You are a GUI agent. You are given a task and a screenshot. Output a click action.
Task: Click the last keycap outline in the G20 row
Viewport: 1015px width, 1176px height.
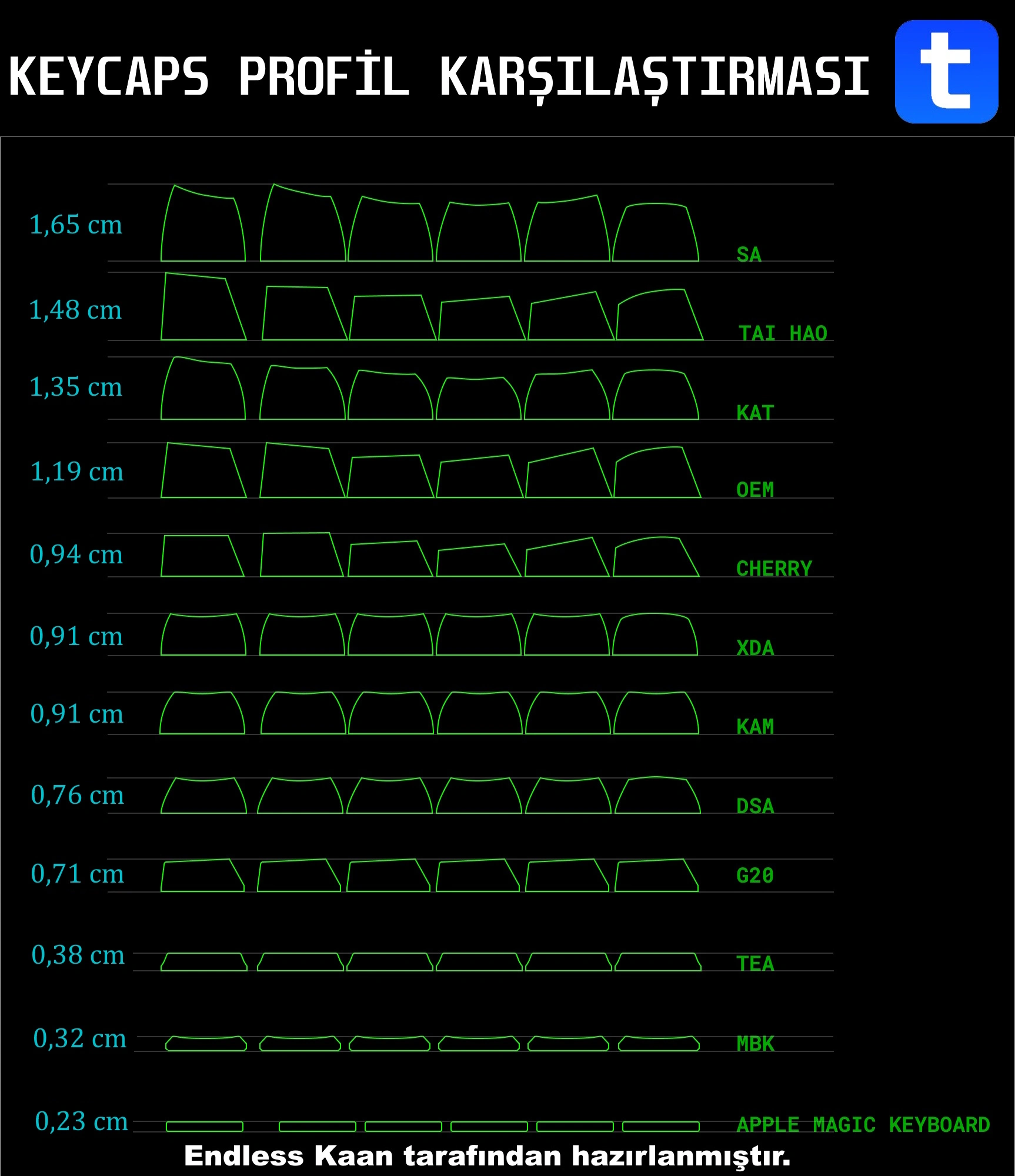pos(657,876)
